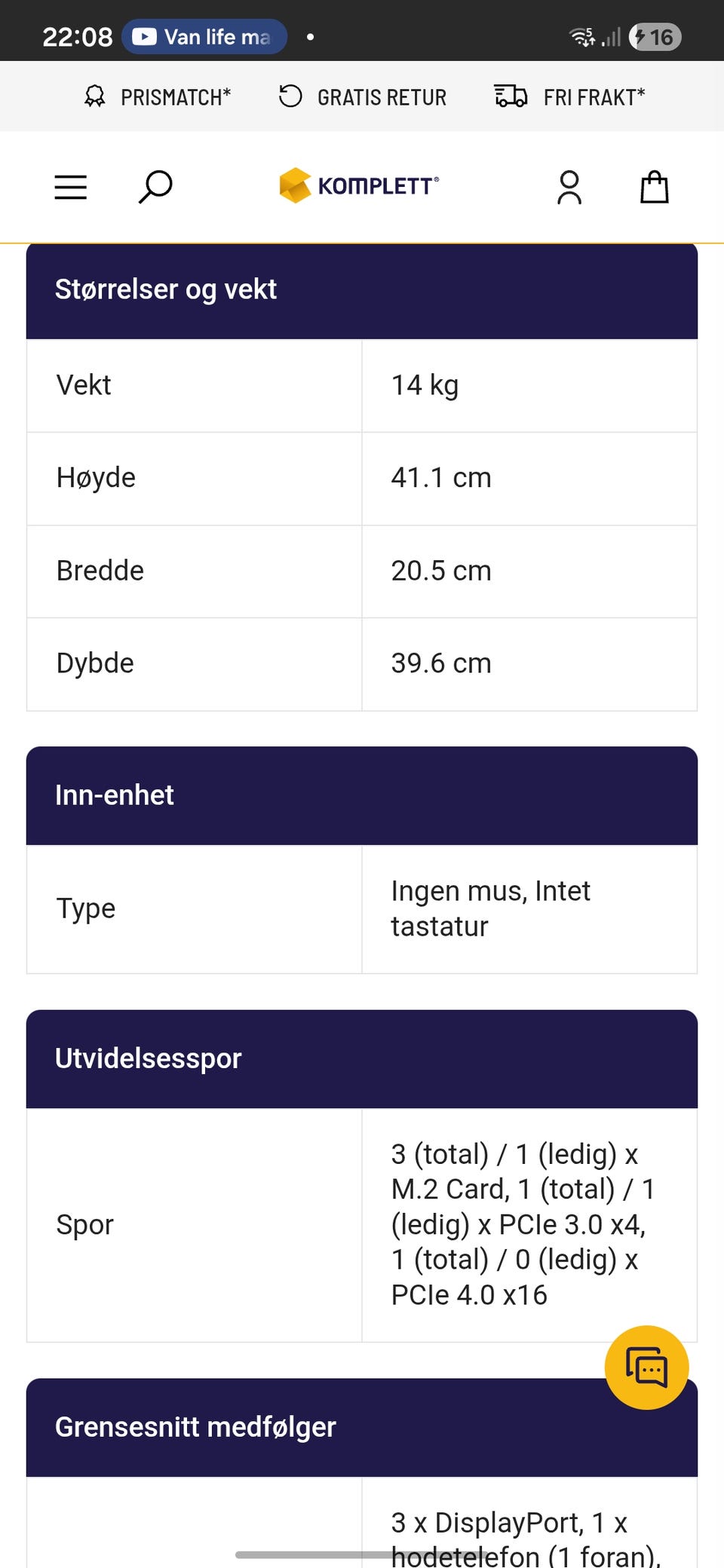
Task: Select the Vekt 14 kg row
Action: [x=362, y=385]
